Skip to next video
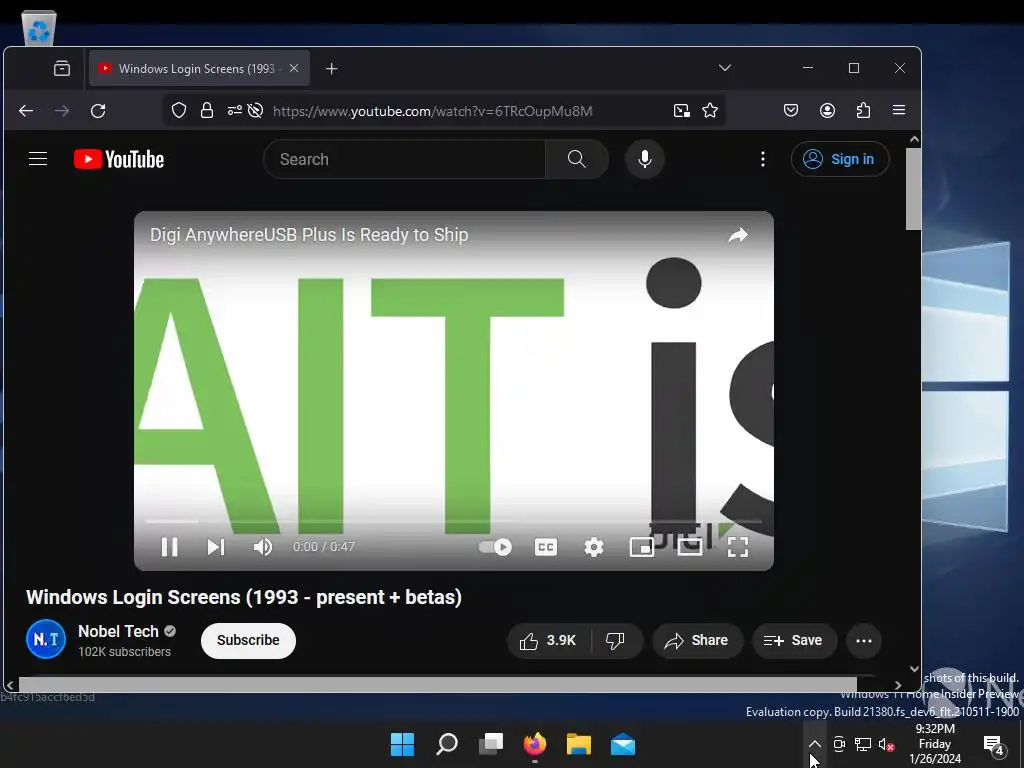 216,547
